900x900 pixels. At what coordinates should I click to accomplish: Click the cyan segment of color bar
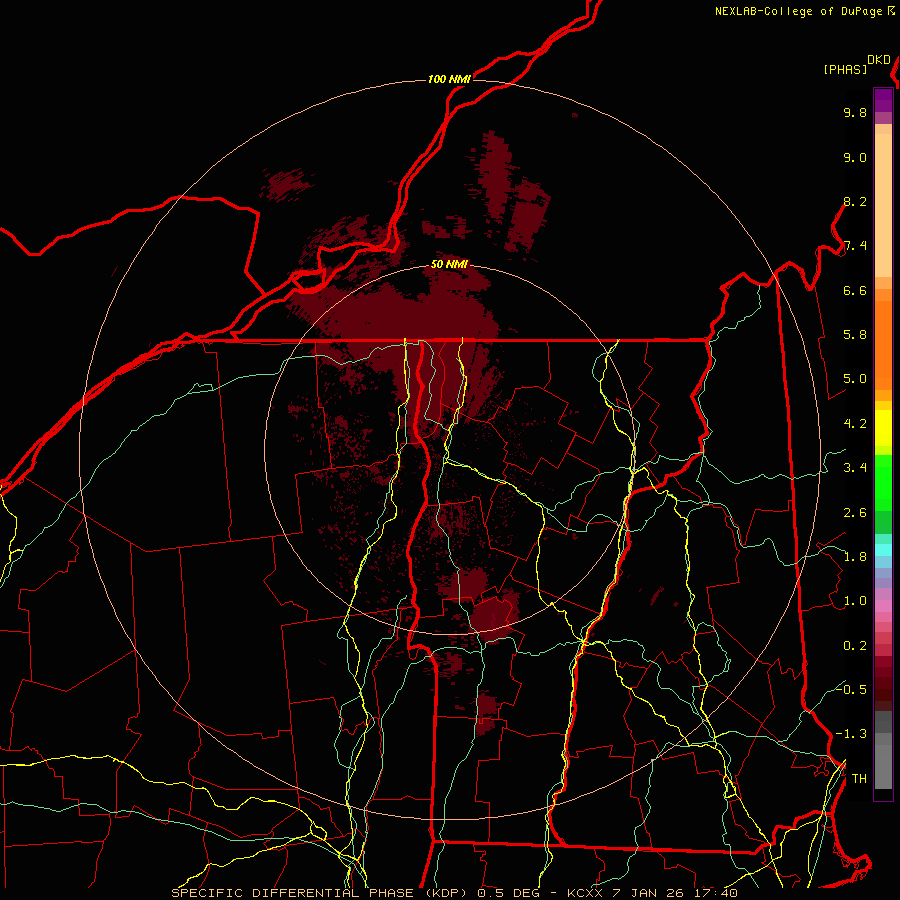click(883, 549)
